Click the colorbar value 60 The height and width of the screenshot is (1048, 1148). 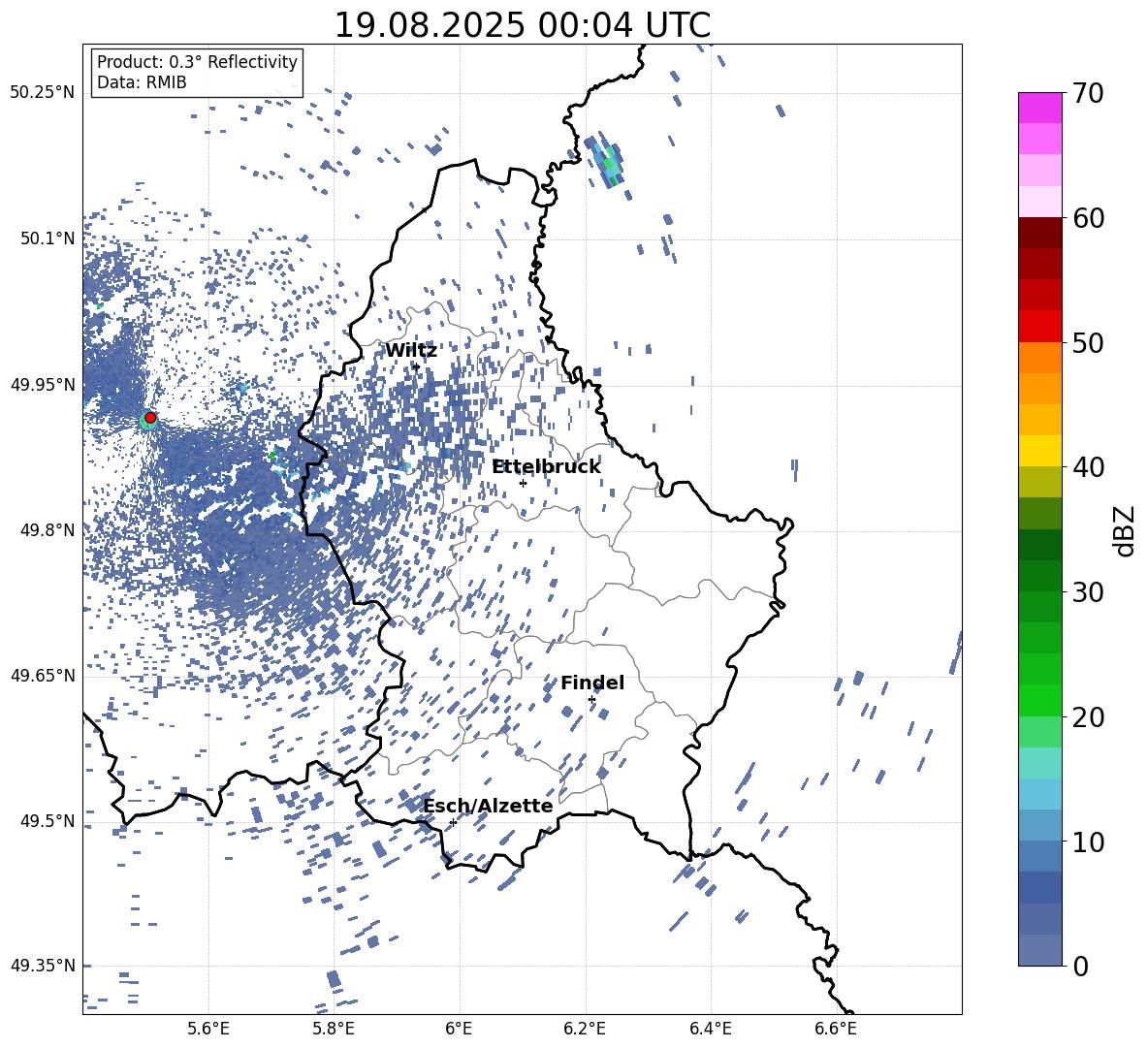1088,218
